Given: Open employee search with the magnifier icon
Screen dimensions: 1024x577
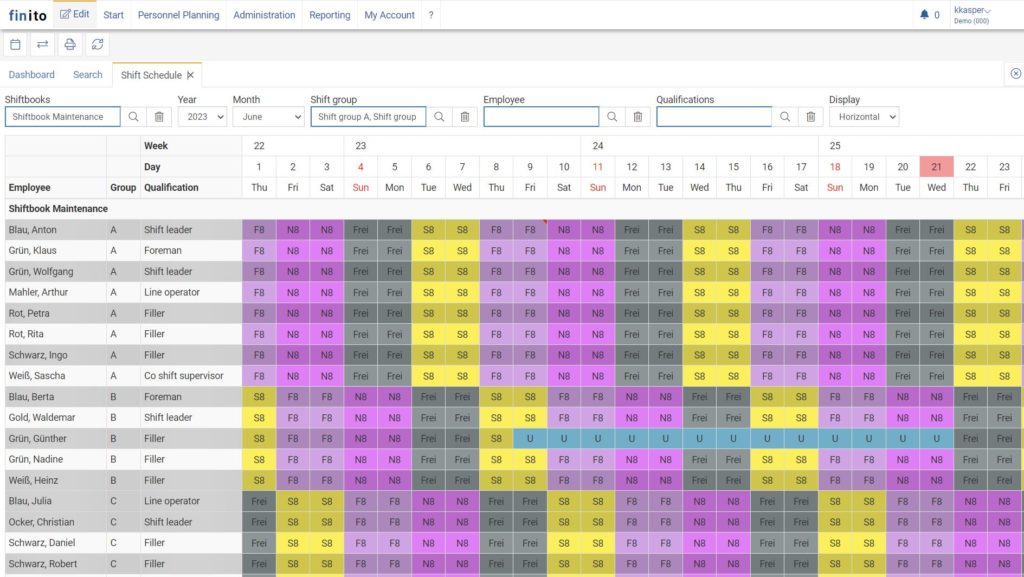Looking at the screenshot, I should [610, 116].
